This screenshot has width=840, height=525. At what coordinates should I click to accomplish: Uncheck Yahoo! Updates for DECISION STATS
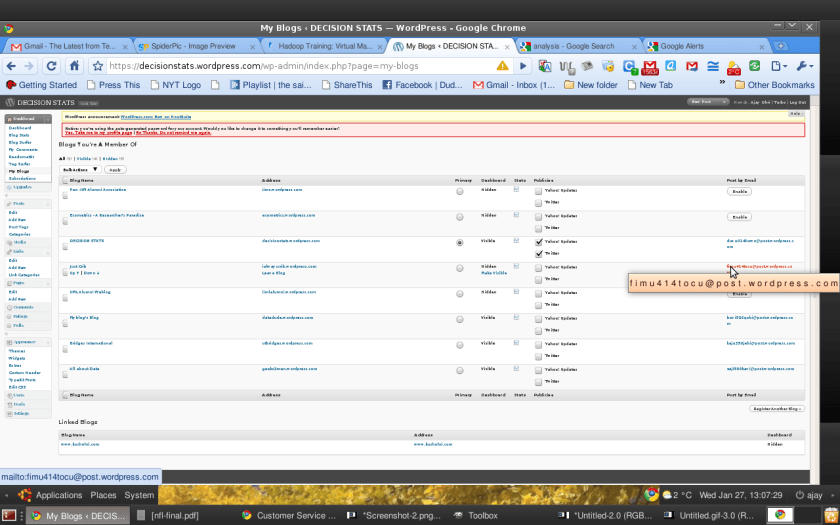click(539, 242)
